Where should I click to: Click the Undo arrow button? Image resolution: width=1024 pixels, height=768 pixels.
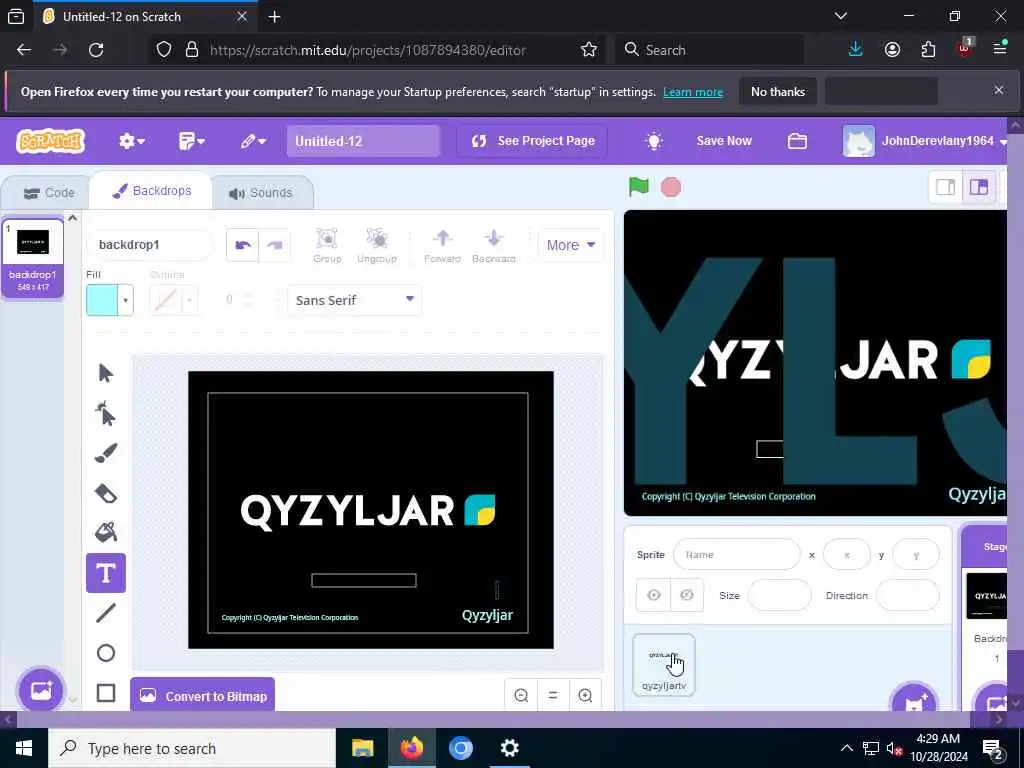tap(243, 245)
